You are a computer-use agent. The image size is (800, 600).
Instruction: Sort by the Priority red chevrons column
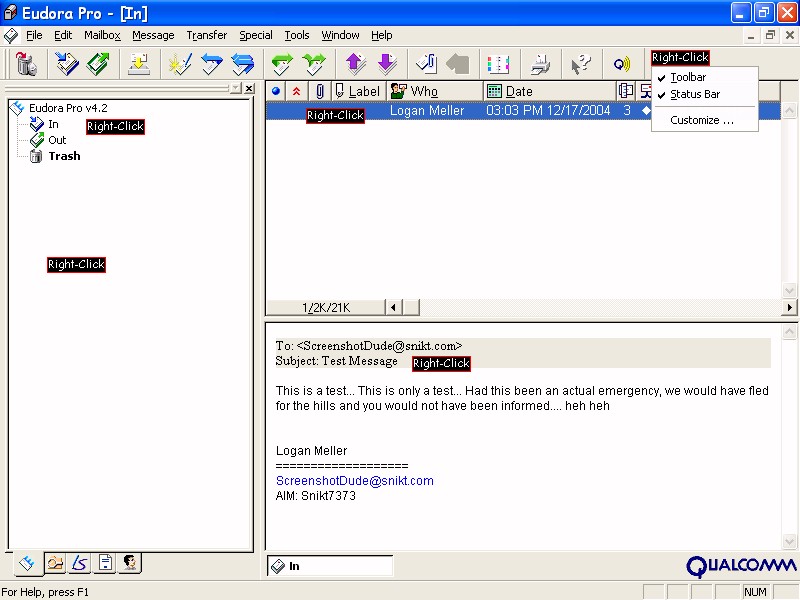click(296, 91)
